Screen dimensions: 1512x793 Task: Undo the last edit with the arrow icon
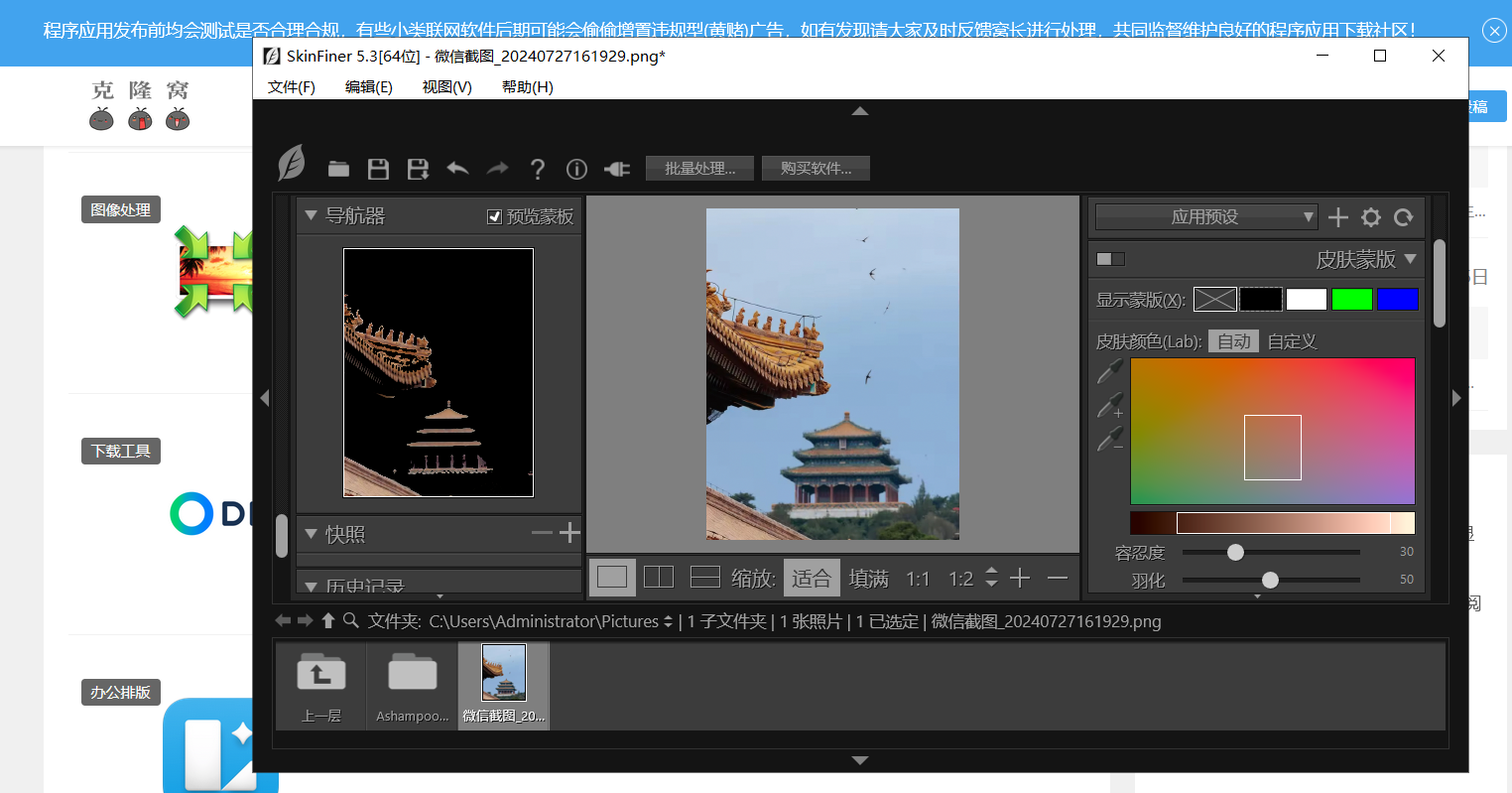coord(457,169)
